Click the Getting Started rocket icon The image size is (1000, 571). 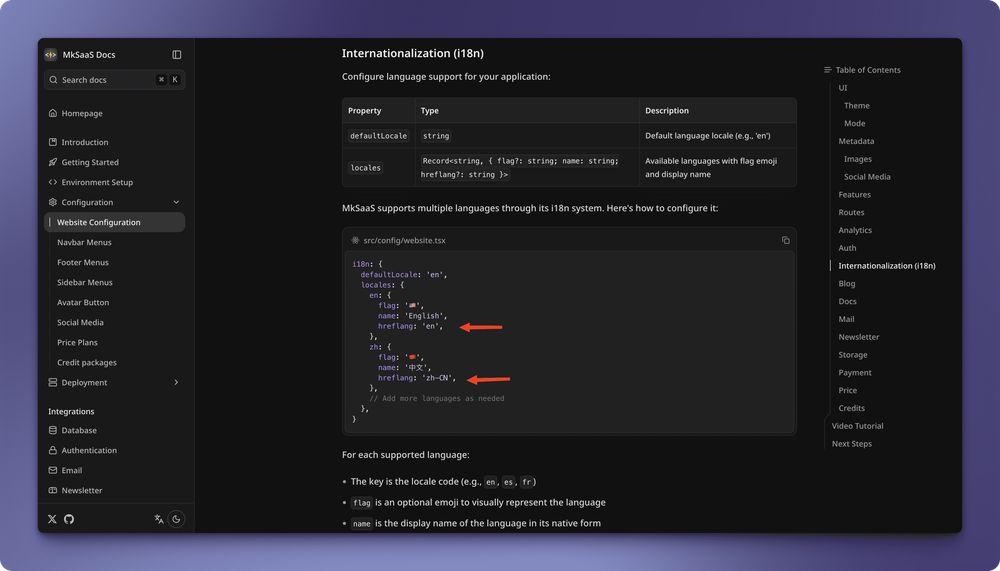53,162
